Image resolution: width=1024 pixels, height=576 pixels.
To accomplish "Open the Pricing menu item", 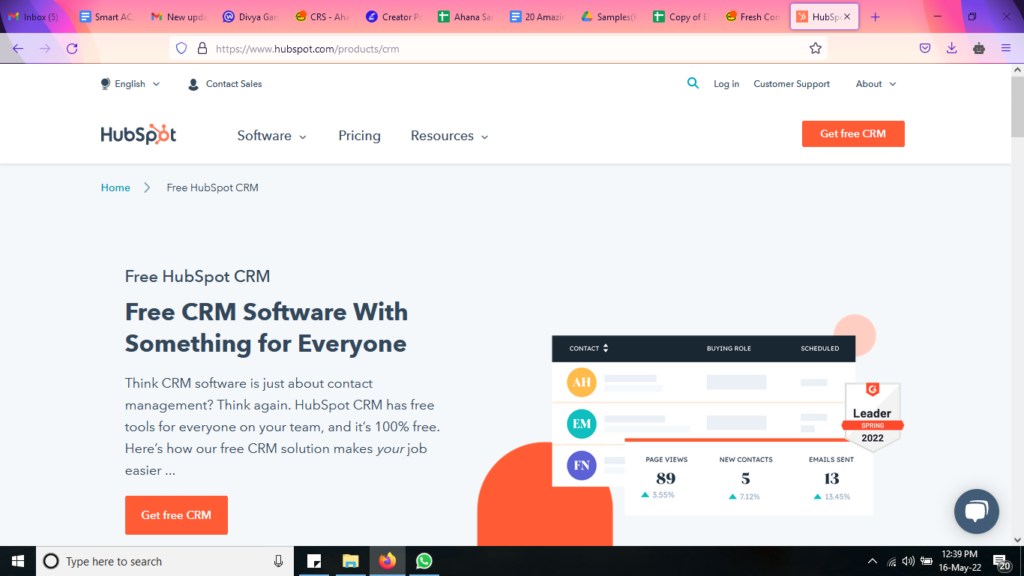I will coord(359,136).
